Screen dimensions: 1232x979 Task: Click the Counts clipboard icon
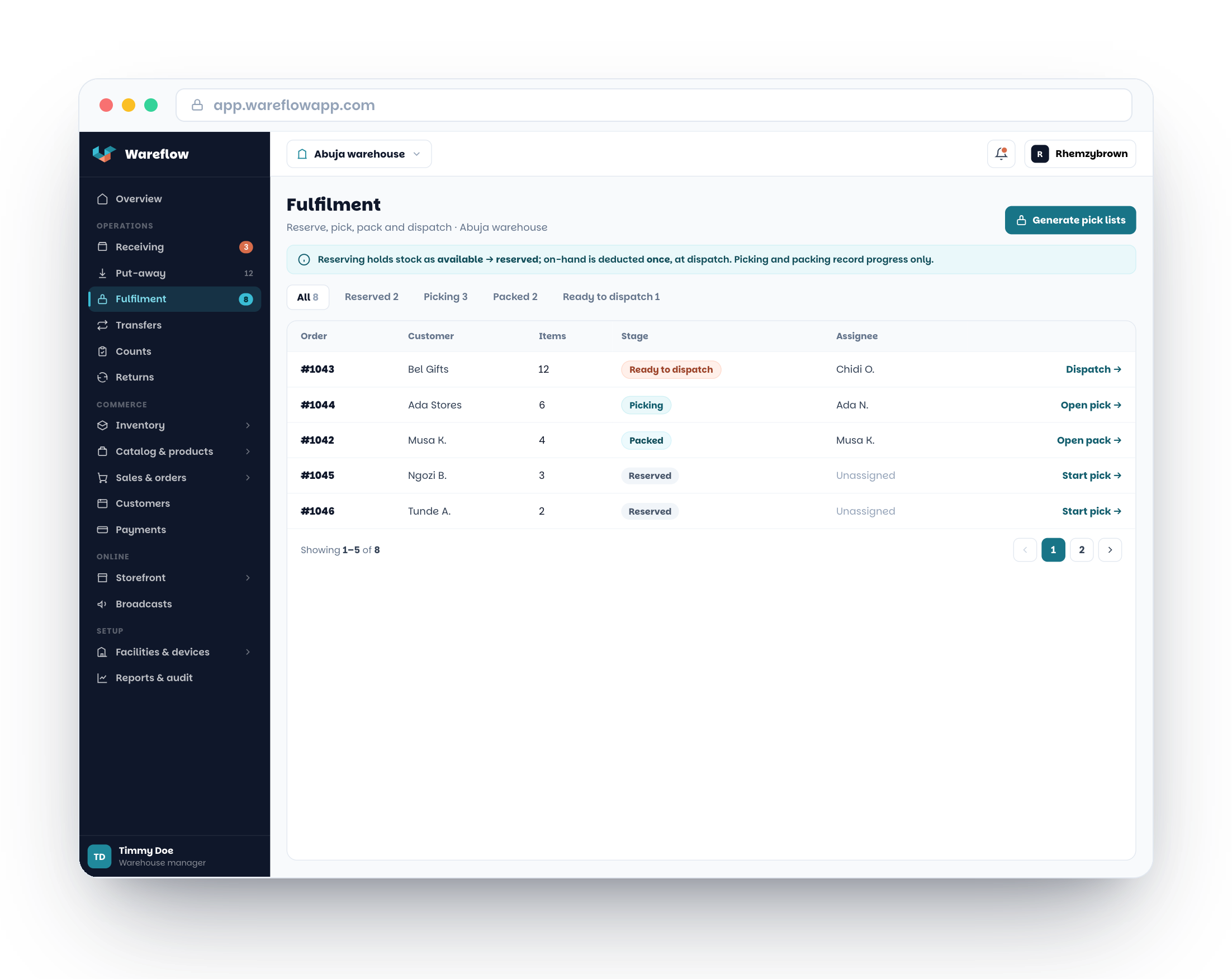(102, 351)
